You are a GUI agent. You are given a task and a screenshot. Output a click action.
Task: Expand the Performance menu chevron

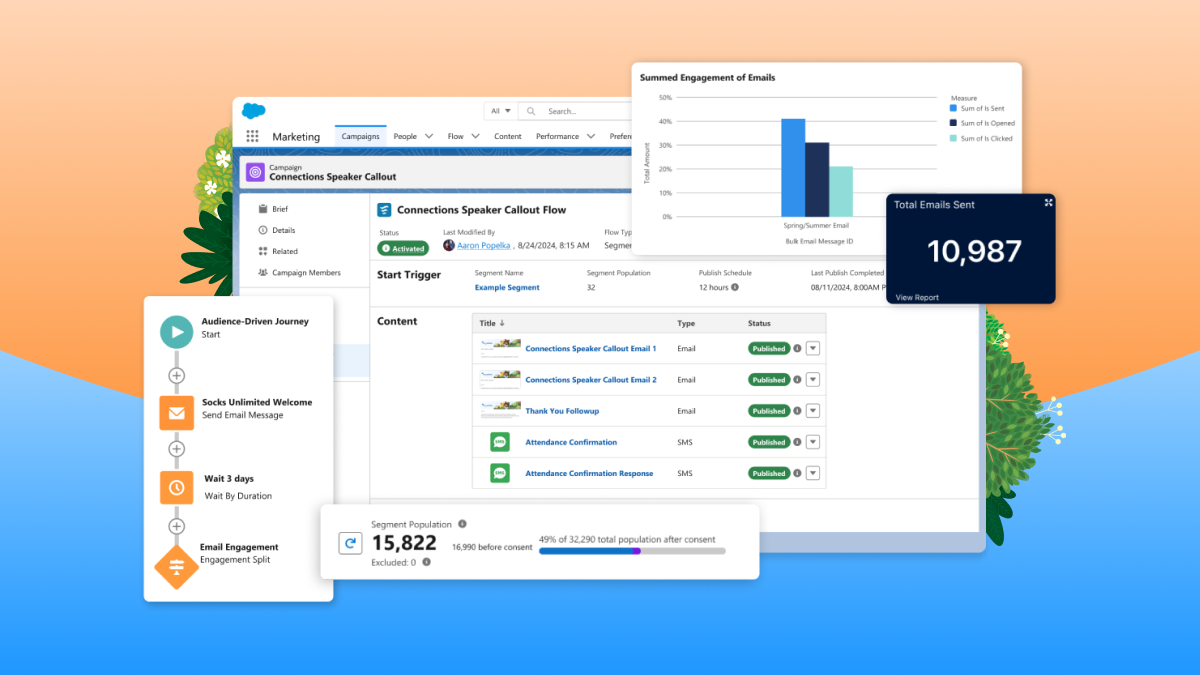tap(591, 136)
